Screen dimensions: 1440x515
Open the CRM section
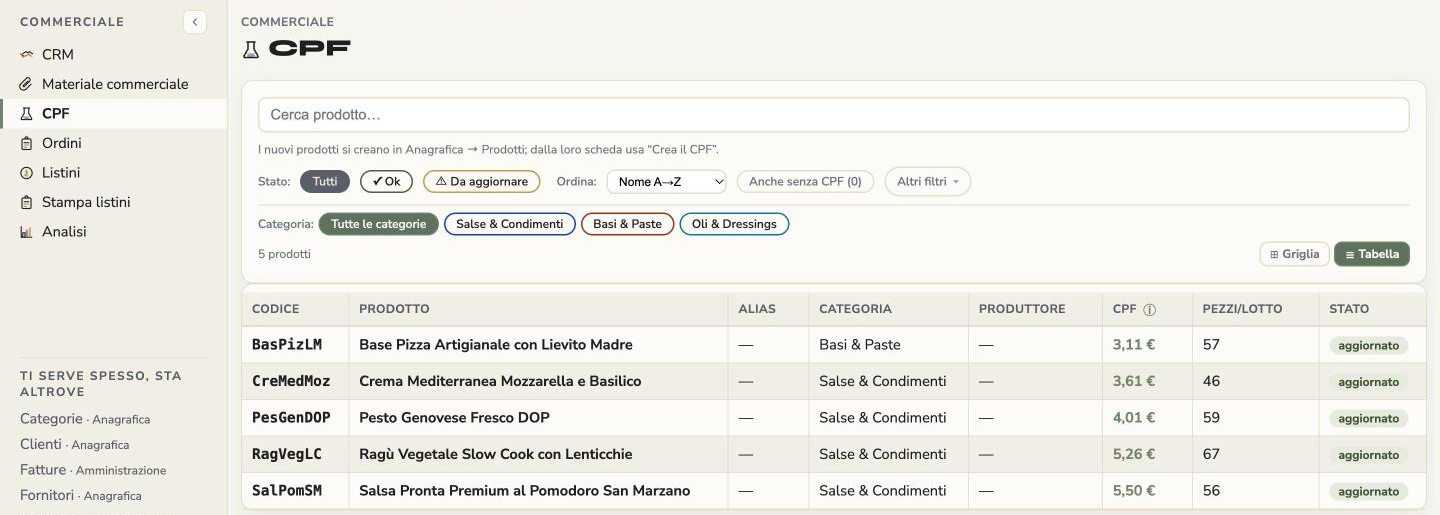[114, 55]
